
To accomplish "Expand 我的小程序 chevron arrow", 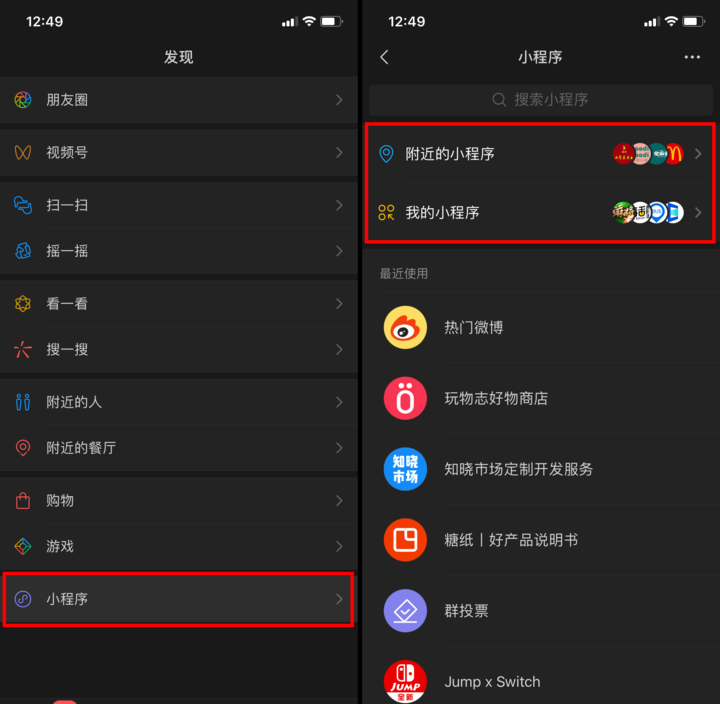I will [698, 213].
